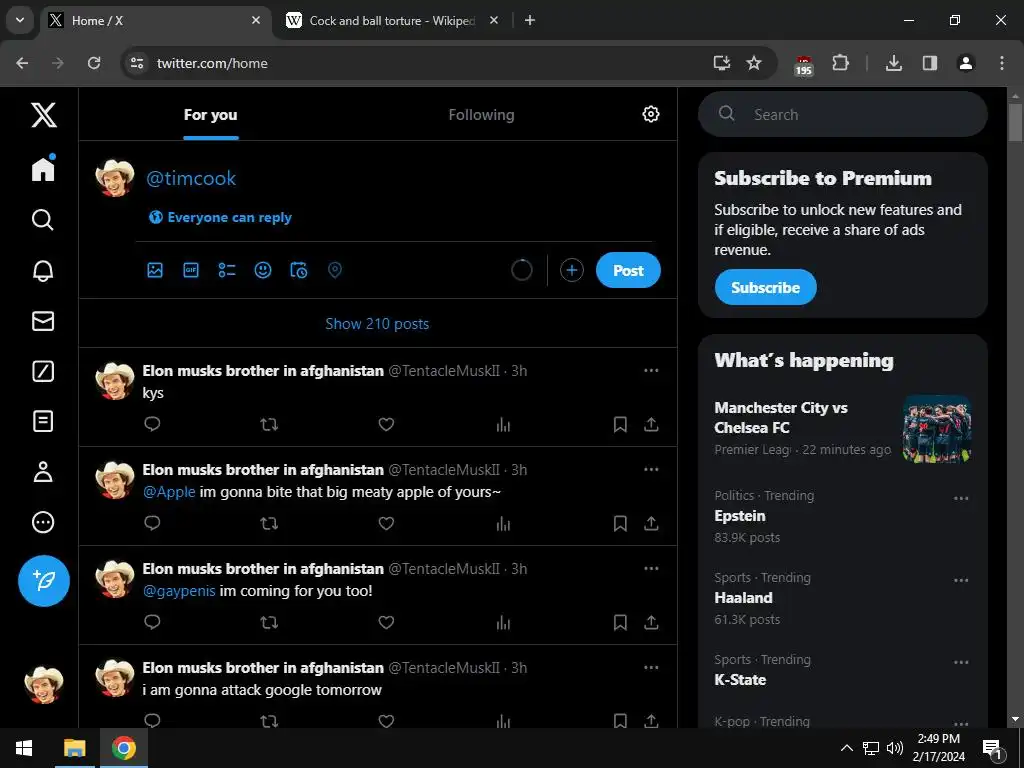Switch to the For you tab
Viewport: 1024px width, 768px height.
tap(210, 115)
